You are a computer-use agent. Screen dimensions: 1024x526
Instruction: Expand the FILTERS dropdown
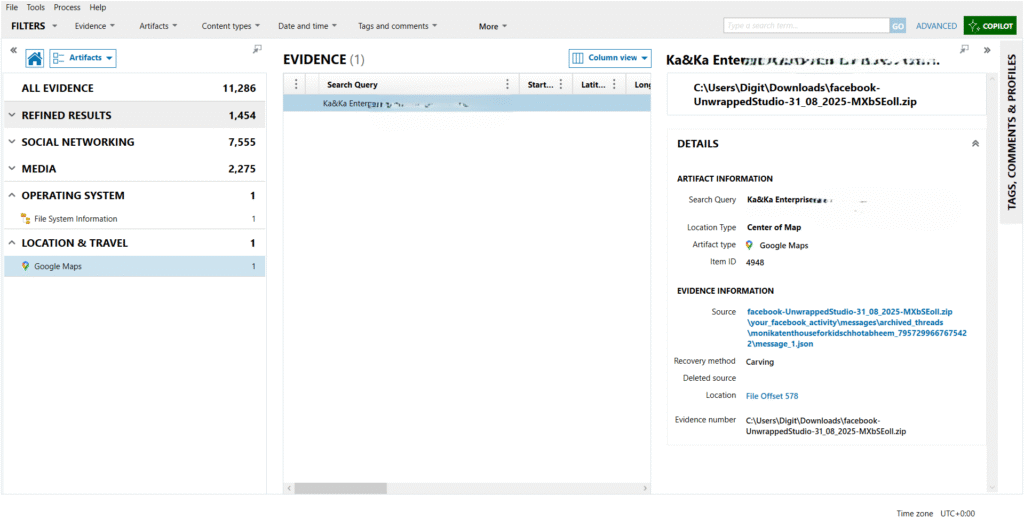coord(35,26)
